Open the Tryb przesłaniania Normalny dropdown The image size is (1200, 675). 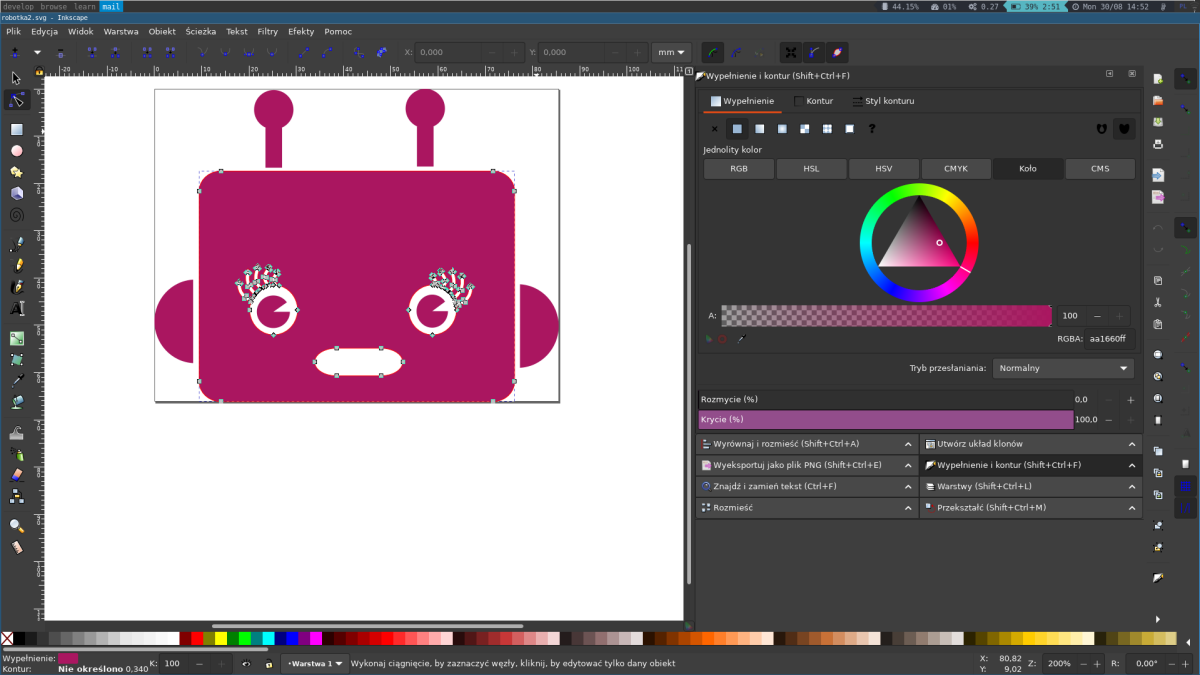[x=1063, y=368]
